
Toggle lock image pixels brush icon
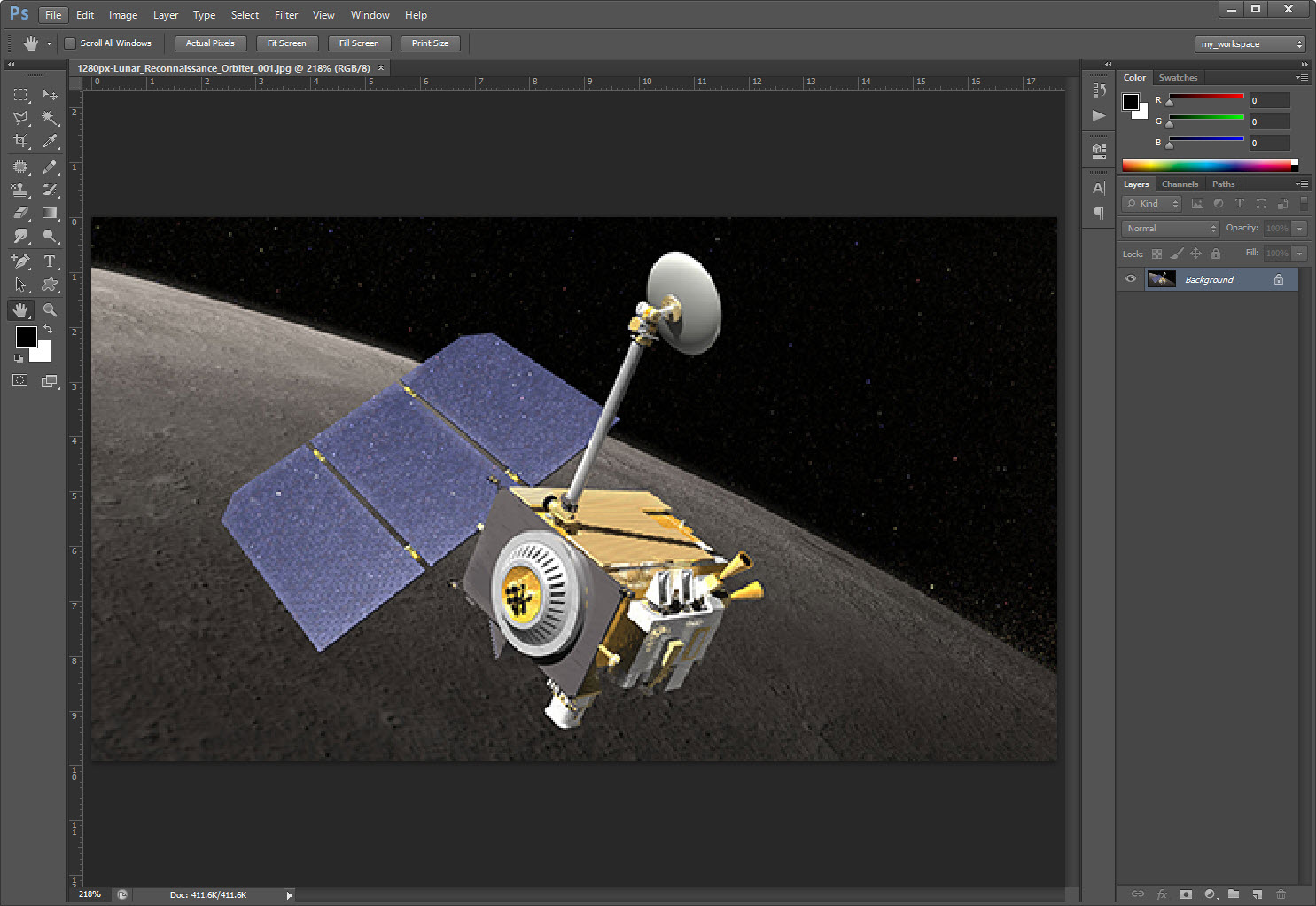point(1176,254)
